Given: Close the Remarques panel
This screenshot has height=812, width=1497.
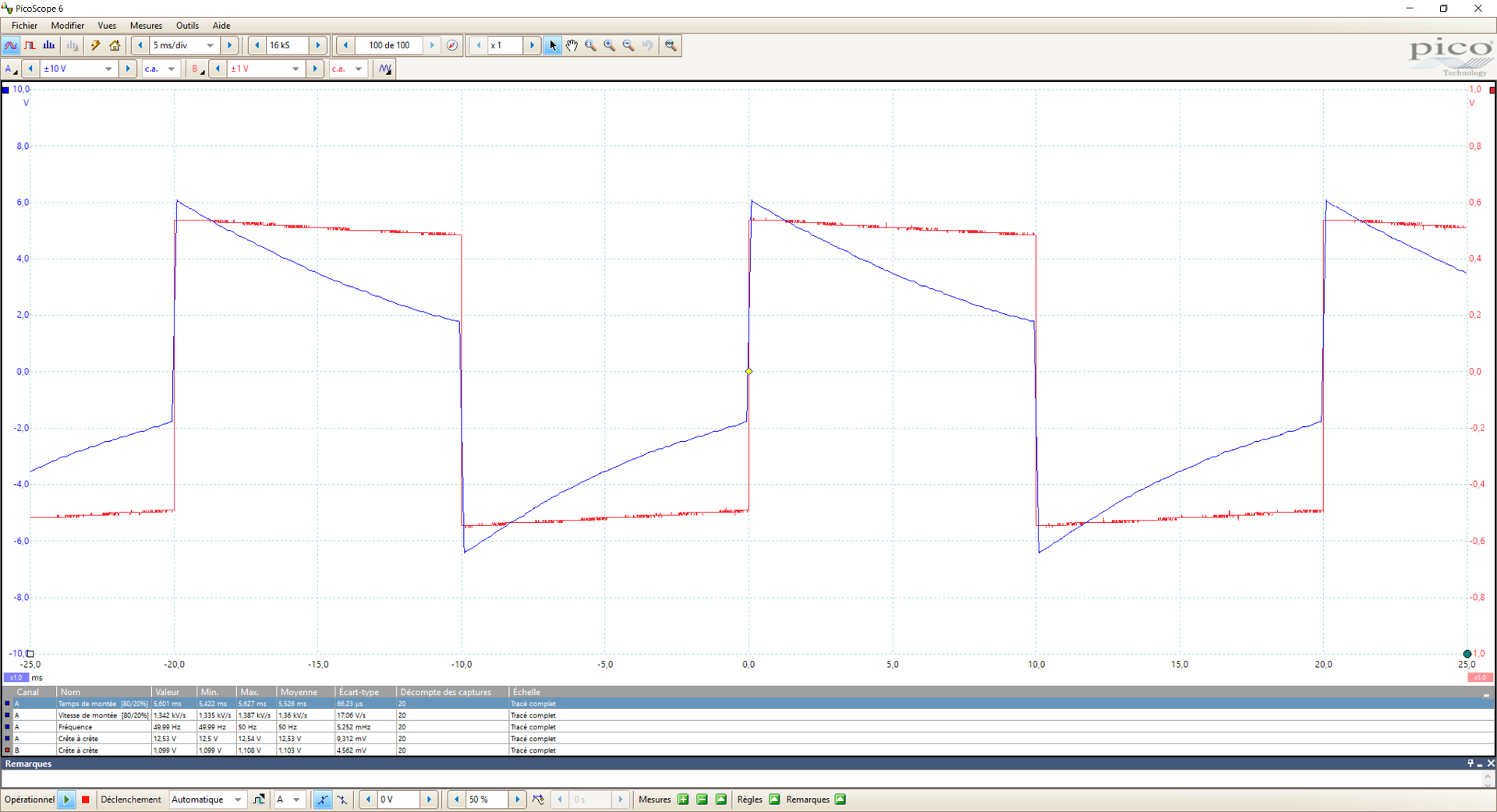Looking at the screenshot, I should click(1490, 764).
